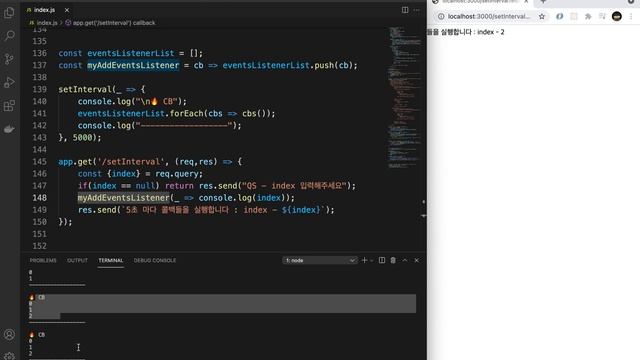Click the browser media control icon

point(602,16)
